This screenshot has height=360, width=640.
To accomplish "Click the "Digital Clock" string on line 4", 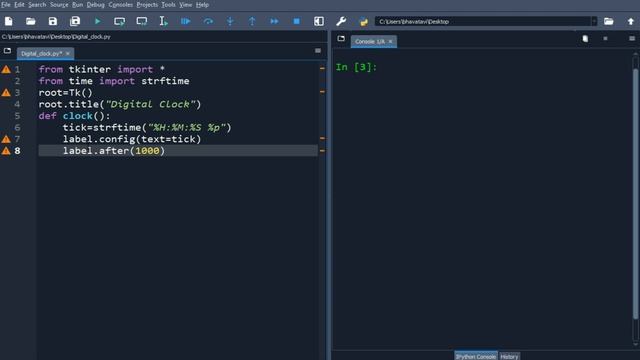I will pos(151,104).
